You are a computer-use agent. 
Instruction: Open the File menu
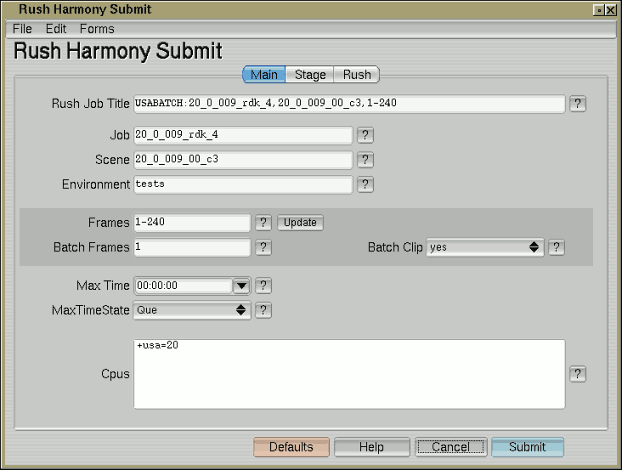(22, 29)
